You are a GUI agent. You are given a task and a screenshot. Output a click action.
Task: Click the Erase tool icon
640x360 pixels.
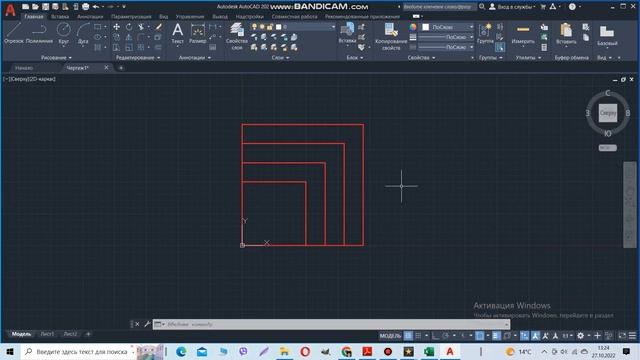pos(158,27)
